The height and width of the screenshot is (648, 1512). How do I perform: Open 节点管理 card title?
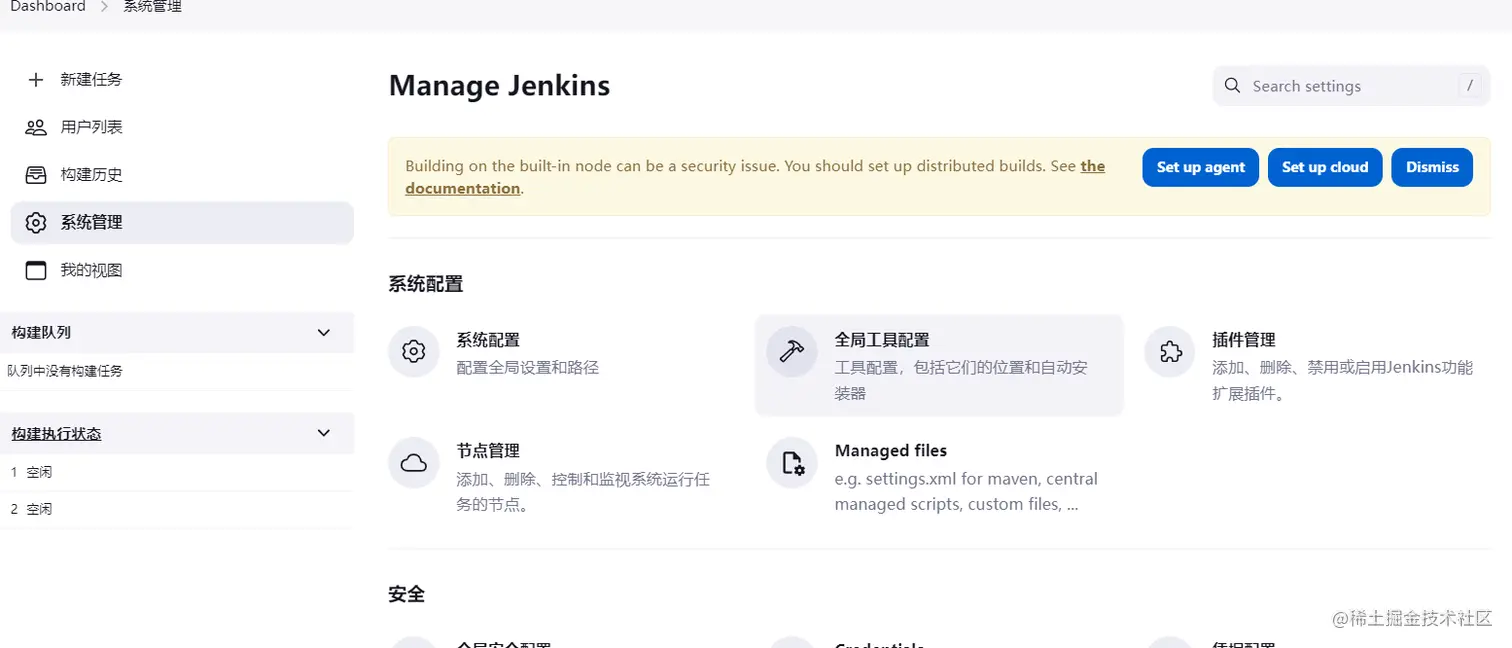[x=488, y=451]
